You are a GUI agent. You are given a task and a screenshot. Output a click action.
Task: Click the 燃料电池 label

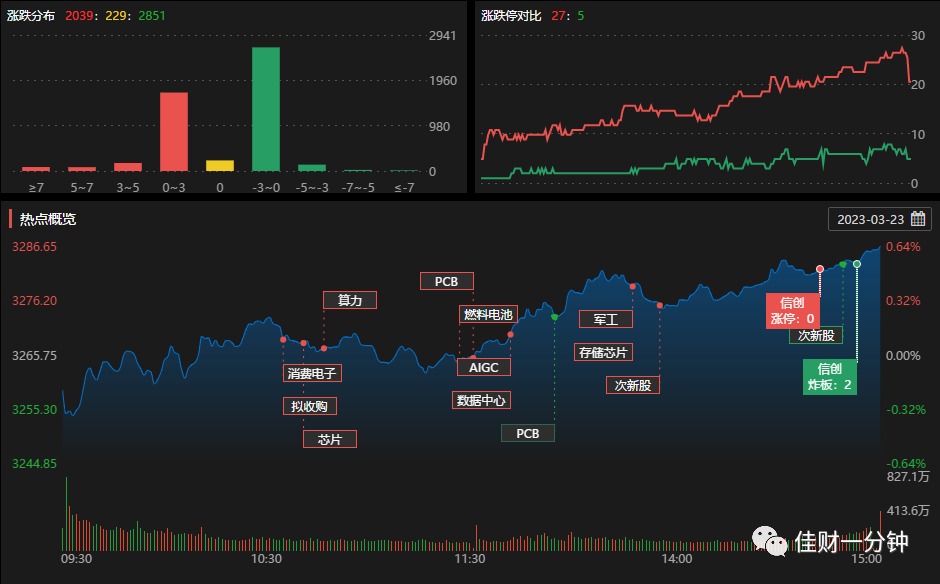pyautogui.click(x=488, y=314)
